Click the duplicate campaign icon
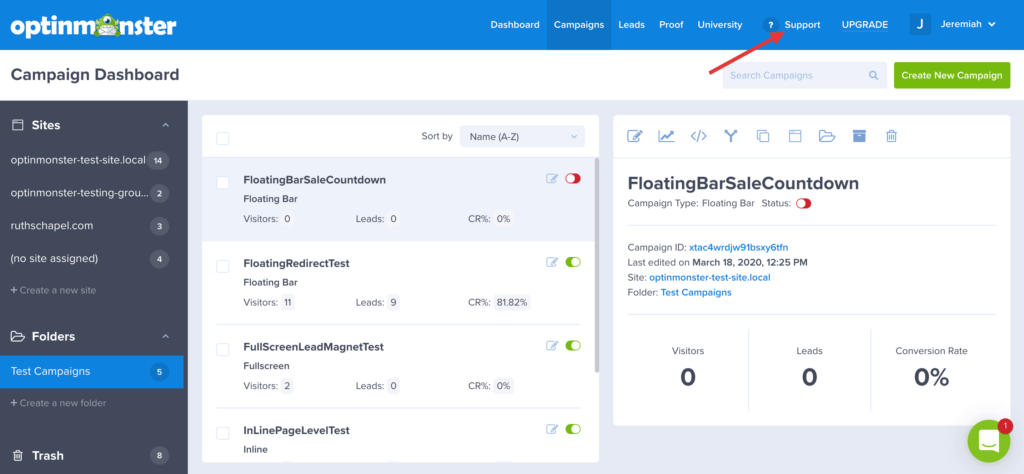1024x474 pixels. pyautogui.click(x=763, y=136)
